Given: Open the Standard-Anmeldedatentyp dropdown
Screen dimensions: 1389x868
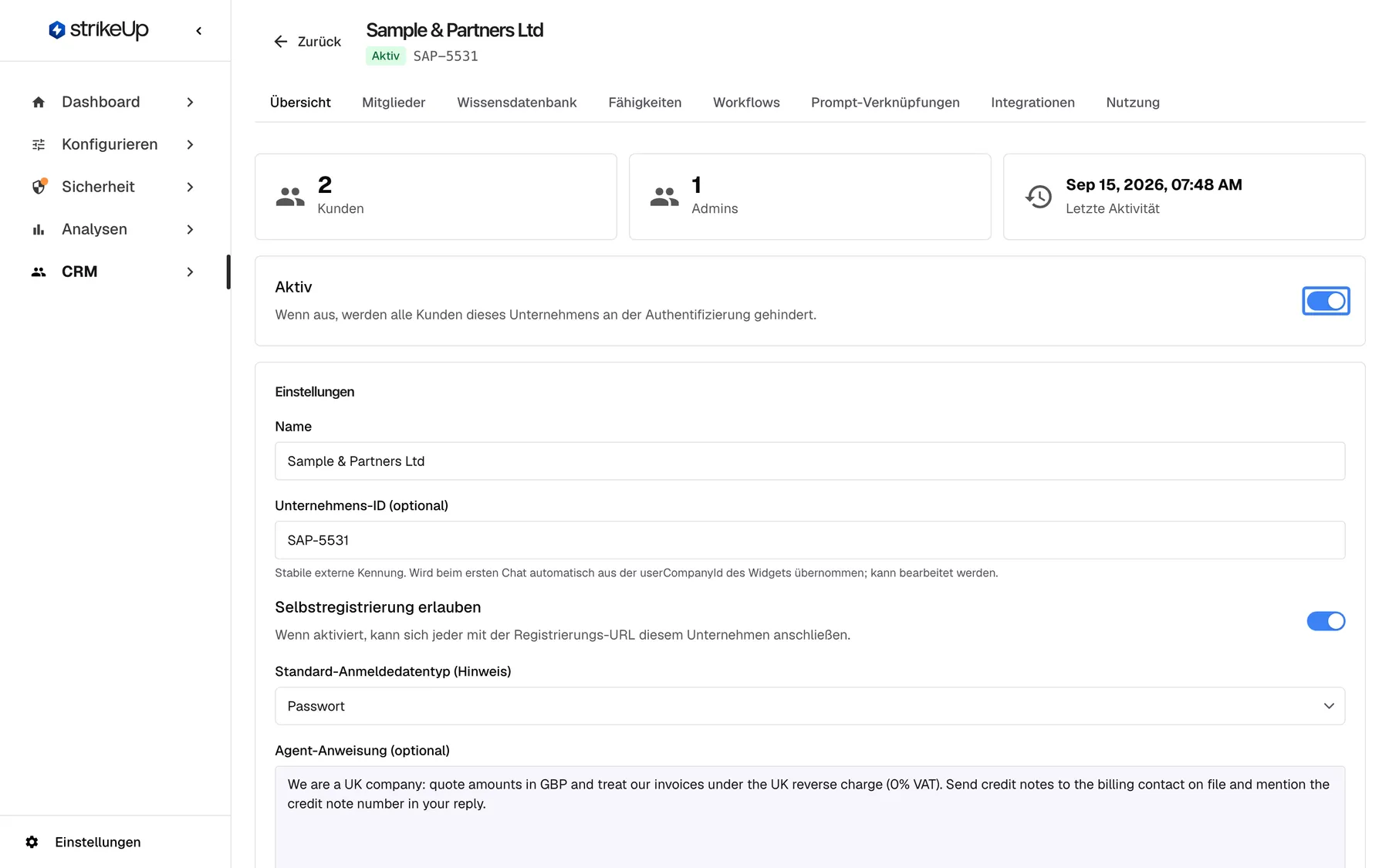Looking at the screenshot, I should coord(809,706).
